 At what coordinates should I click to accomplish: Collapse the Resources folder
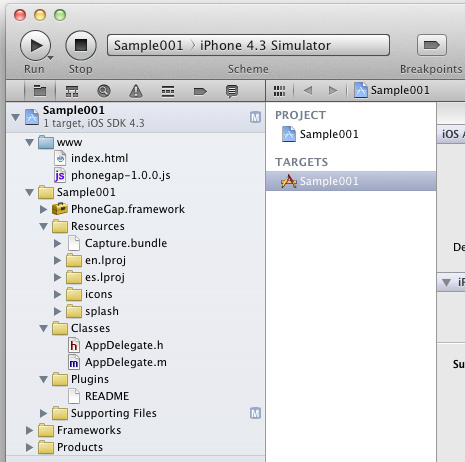pos(43,226)
